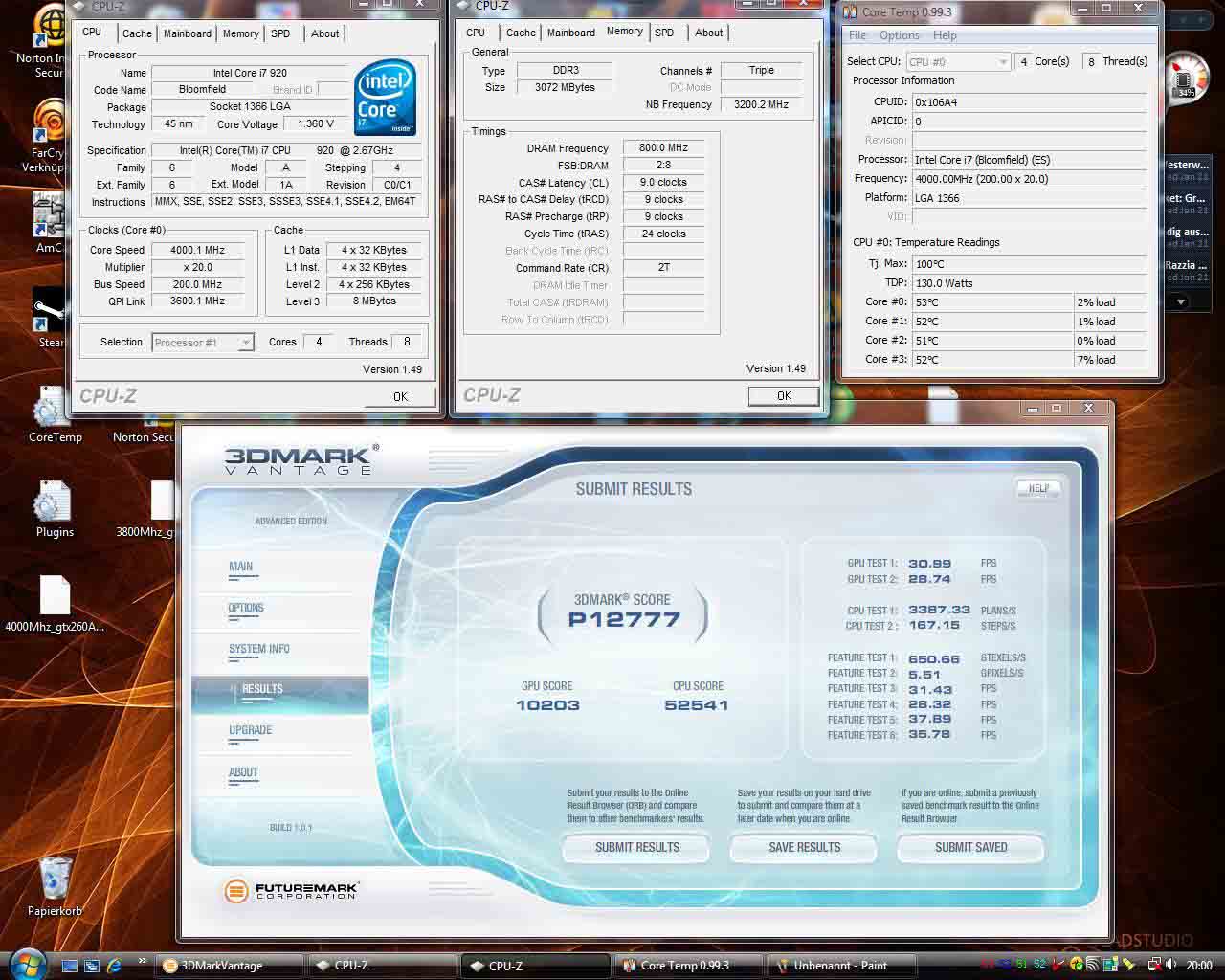Click the P12777 3DMark score
Image resolution: width=1225 pixels, height=980 pixels.
pyautogui.click(x=624, y=620)
